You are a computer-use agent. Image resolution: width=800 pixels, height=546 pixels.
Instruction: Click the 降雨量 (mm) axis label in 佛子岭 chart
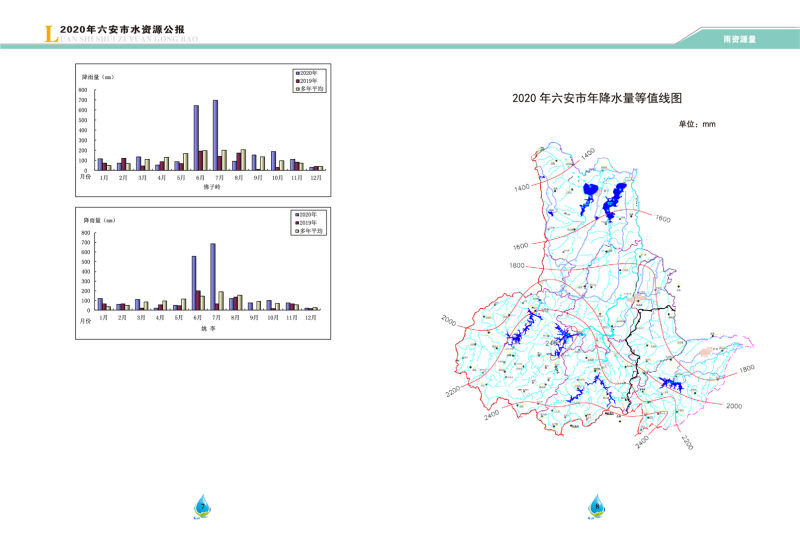tap(99, 77)
